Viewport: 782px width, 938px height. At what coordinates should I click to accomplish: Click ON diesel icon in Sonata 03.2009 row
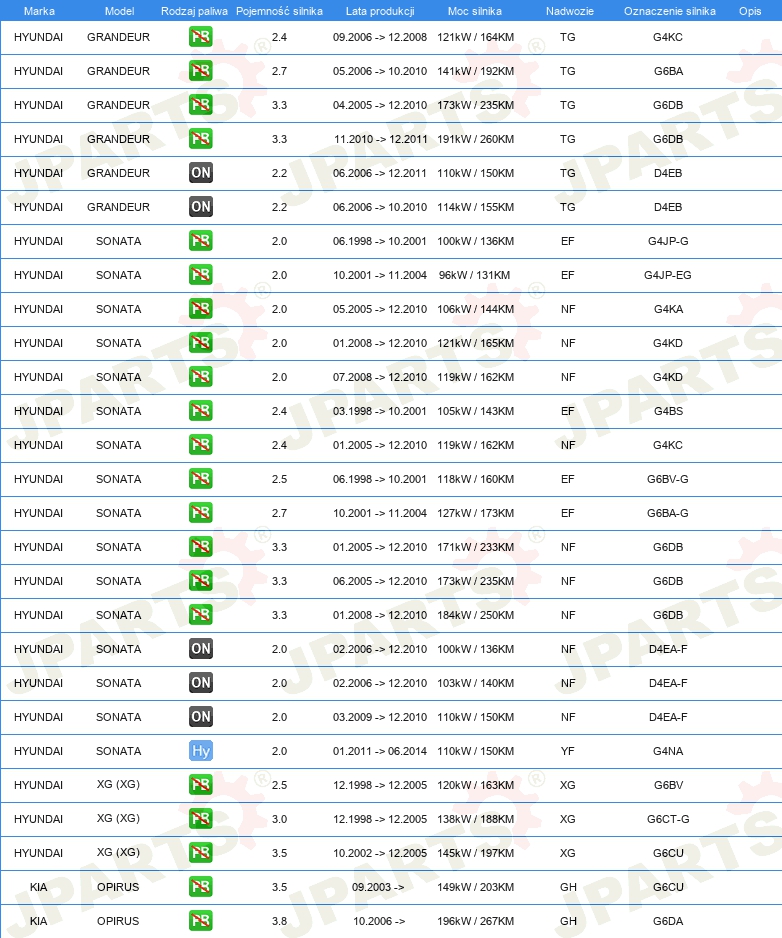tap(200, 717)
